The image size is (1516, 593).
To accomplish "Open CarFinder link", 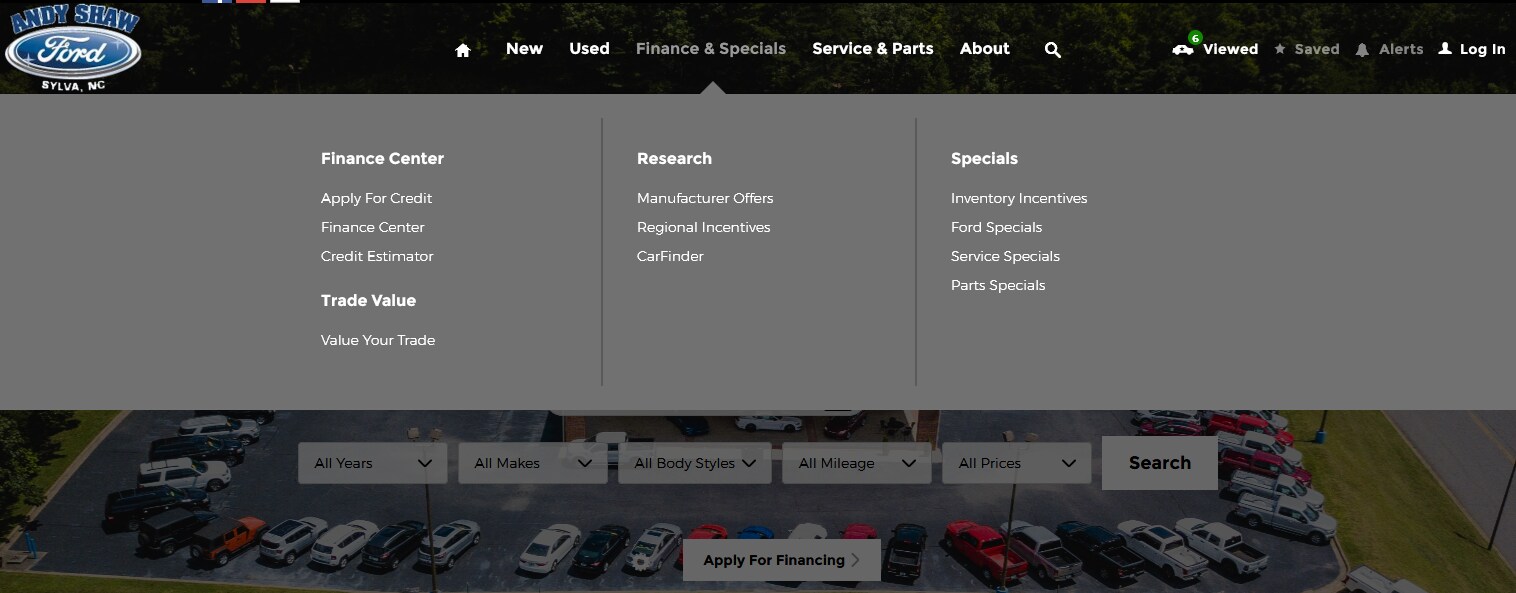I will point(670,256).
